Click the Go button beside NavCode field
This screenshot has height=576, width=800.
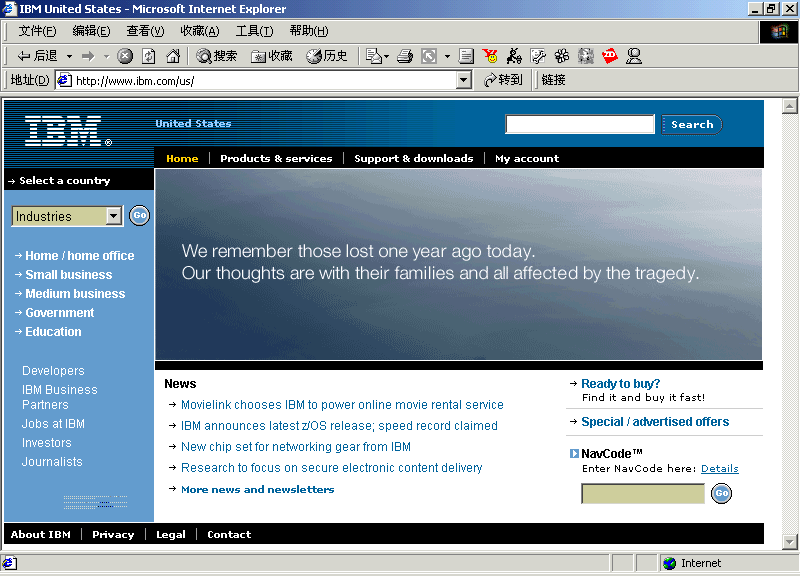[721, 493]
